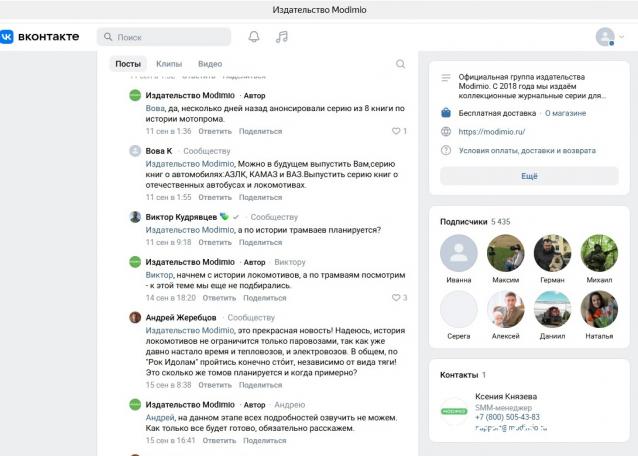Click Поделиться under 11 сен в 1:36 comment
Viewport: 638px width, 456px height.
click(x=260, y=131)
